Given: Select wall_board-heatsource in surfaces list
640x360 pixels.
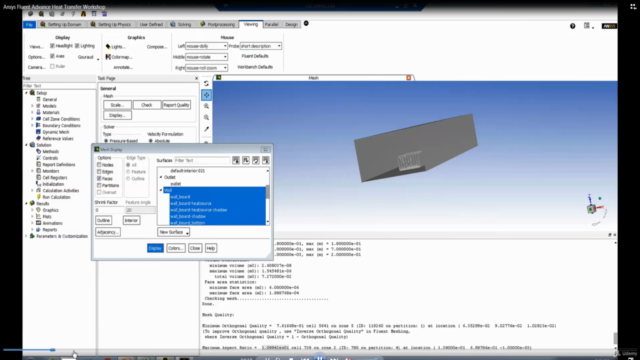Looking at the screenshot, I should (191, 203).
